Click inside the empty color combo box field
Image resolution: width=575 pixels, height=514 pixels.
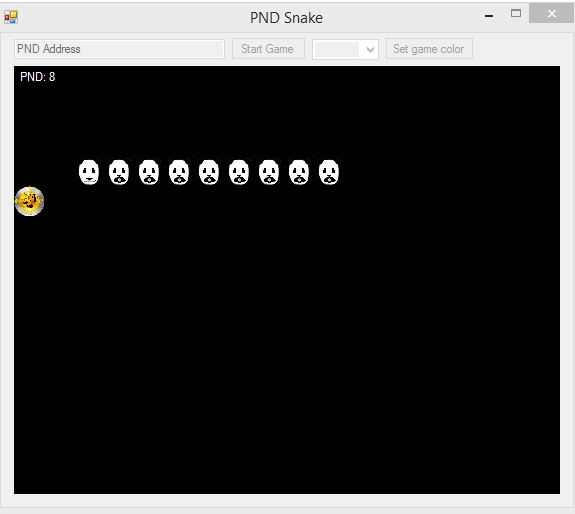(x=337, y=49)
